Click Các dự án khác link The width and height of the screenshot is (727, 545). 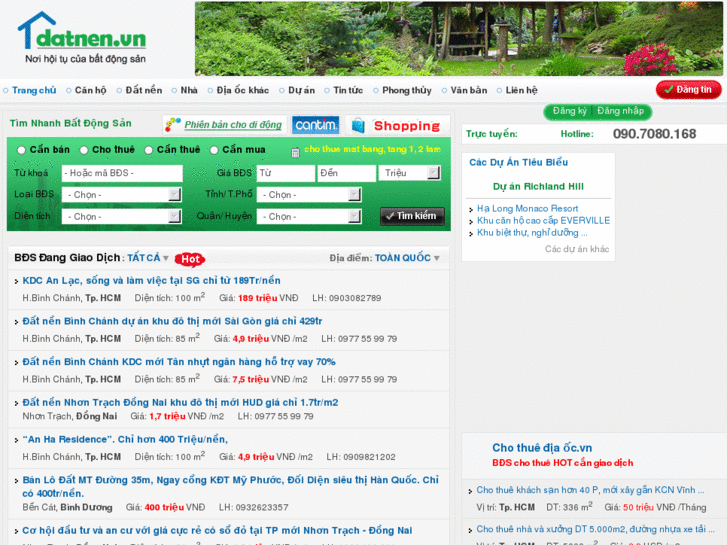[577, 249]
